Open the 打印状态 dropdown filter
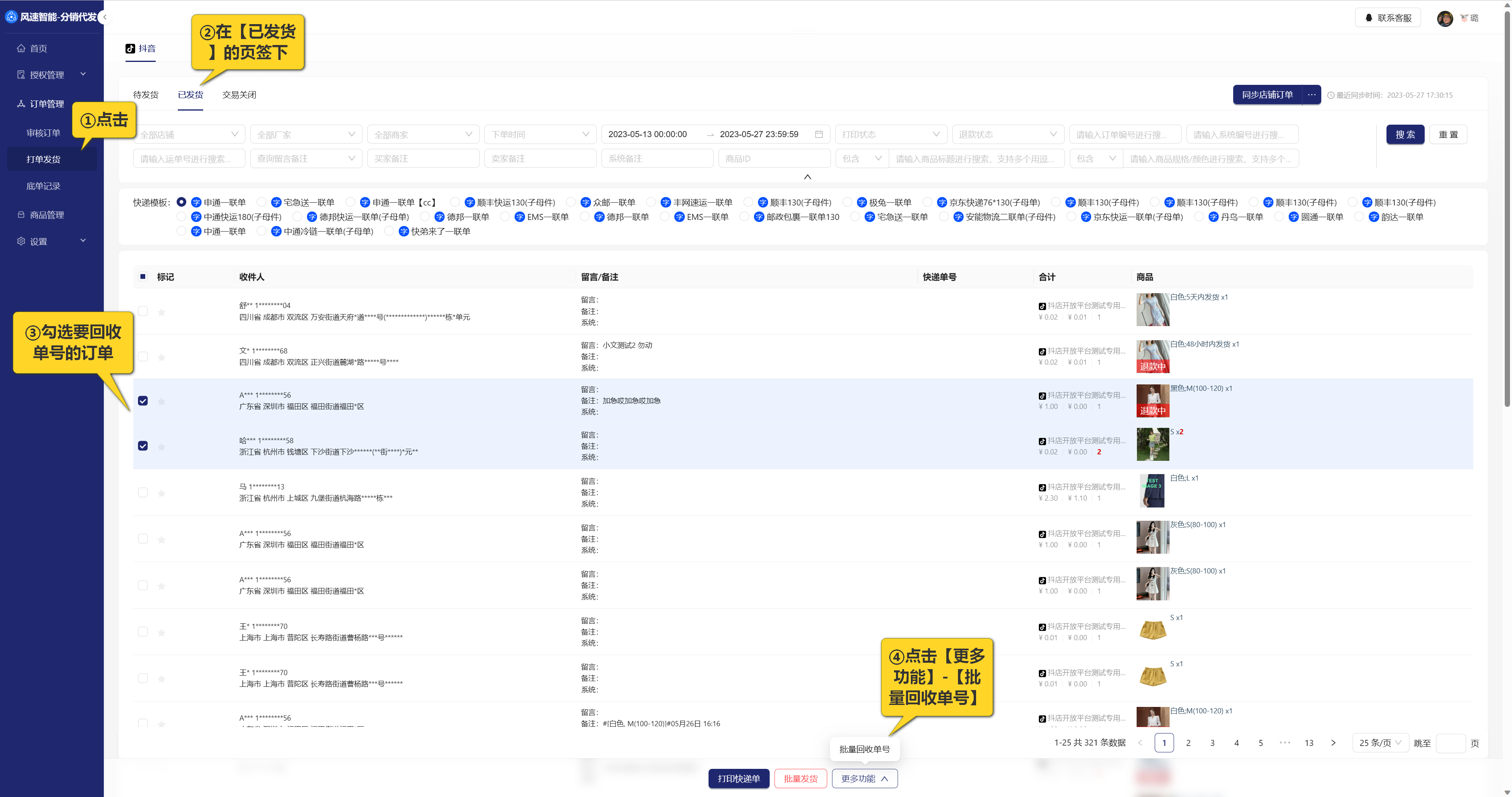This screenshot has height=797, width=1512. [x=890, y=134]
